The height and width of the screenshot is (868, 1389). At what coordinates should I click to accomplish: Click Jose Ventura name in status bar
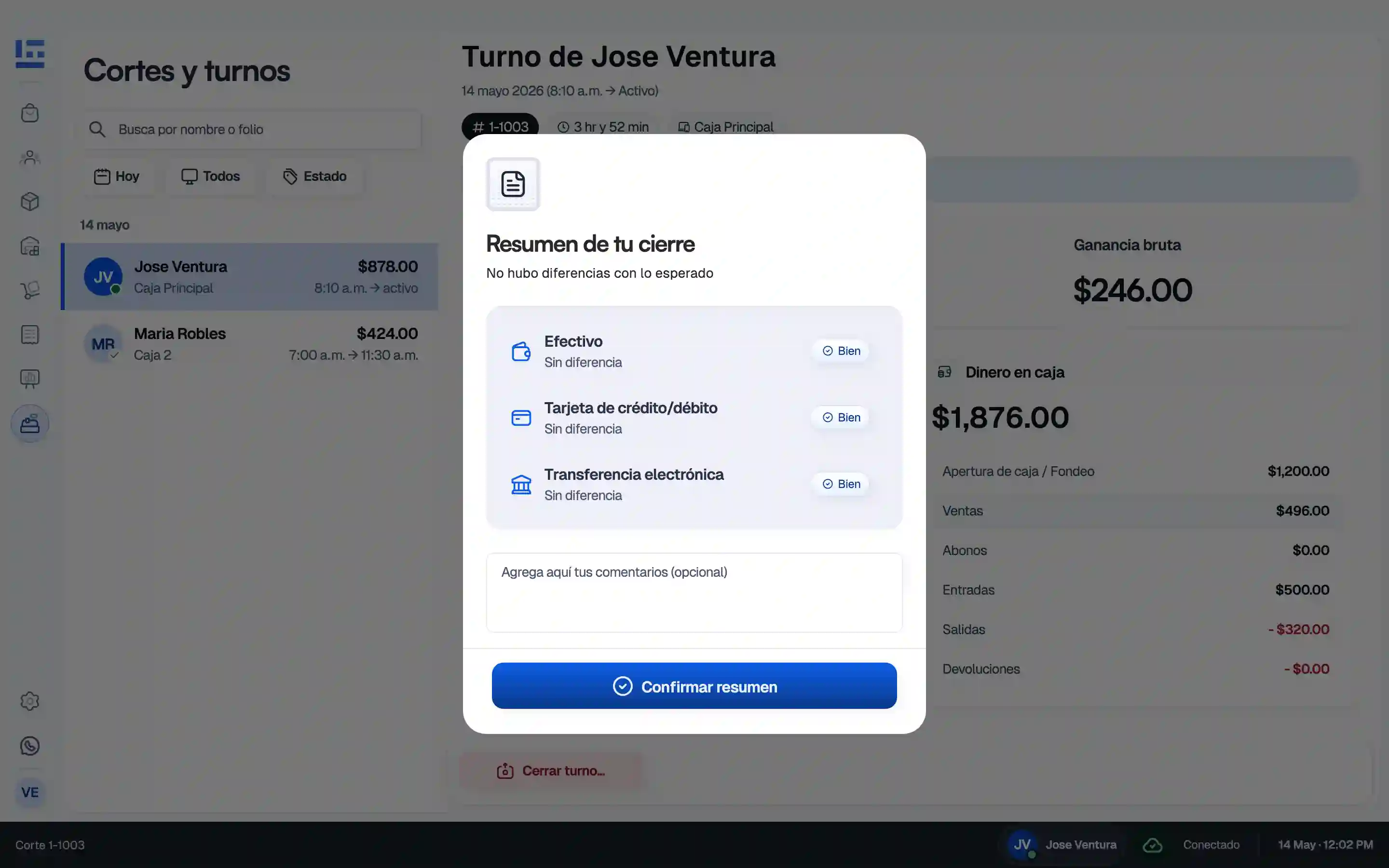[1081, 845]
